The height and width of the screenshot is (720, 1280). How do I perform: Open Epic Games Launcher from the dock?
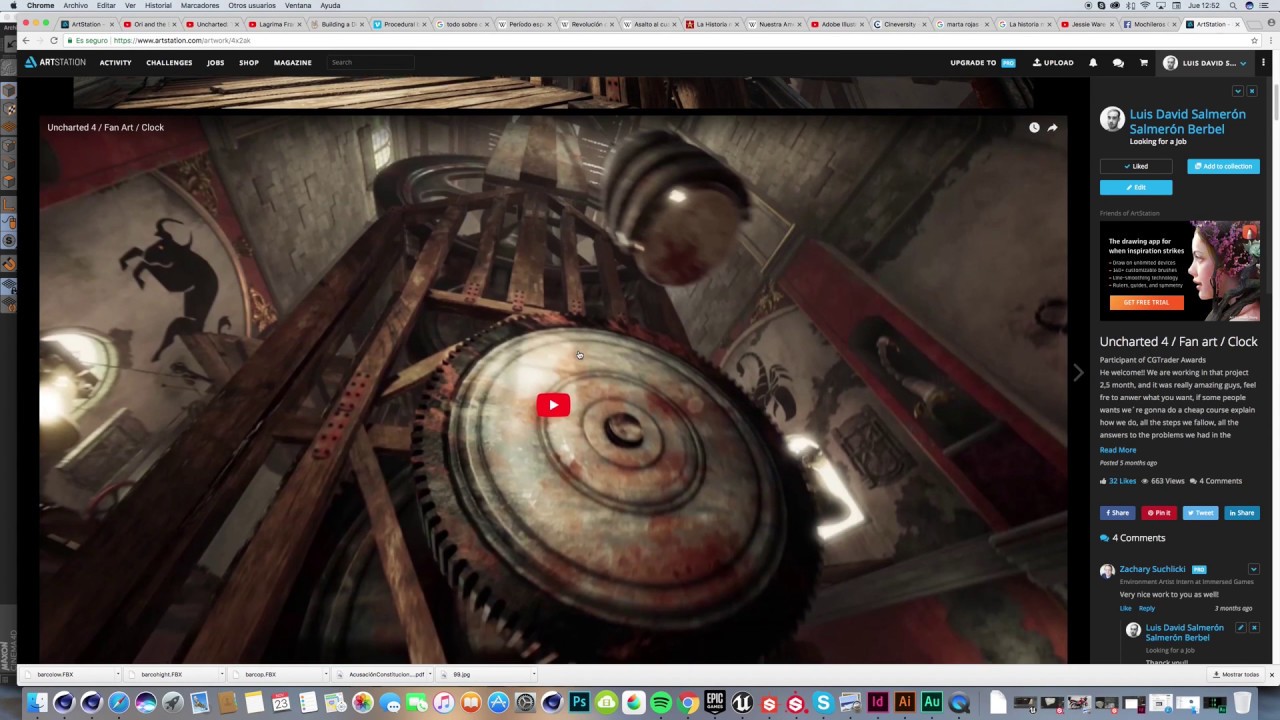(715, 703)
